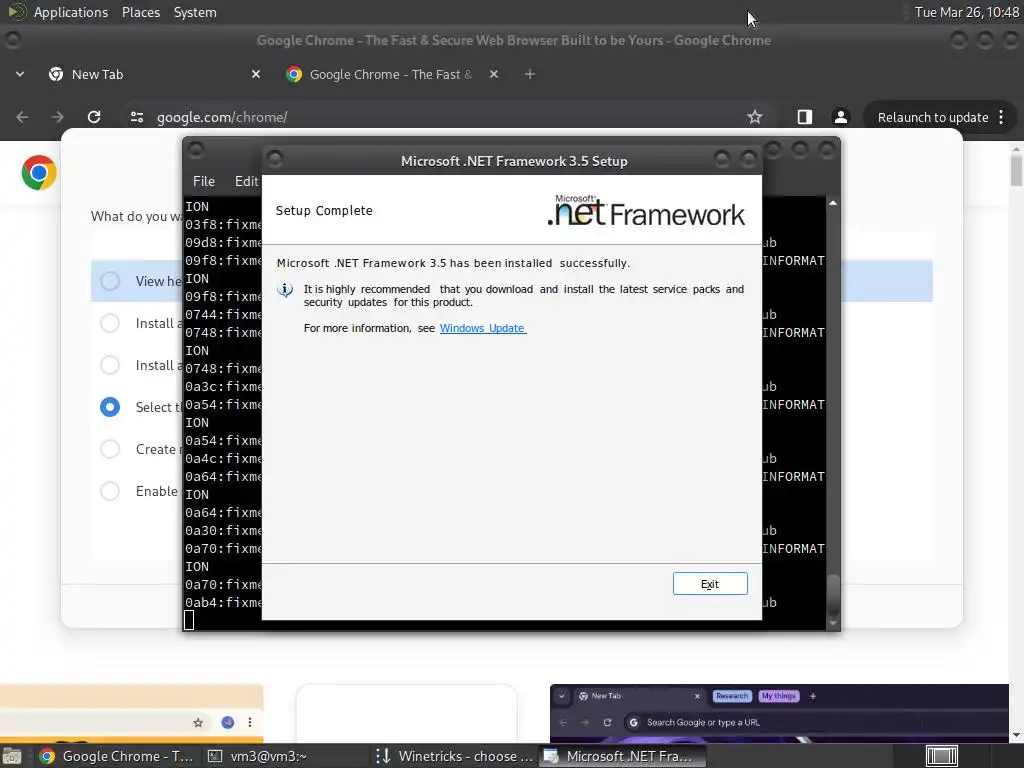Open the Chrome profile icon
Screen dimensions: 1024x768
[840, 117]
